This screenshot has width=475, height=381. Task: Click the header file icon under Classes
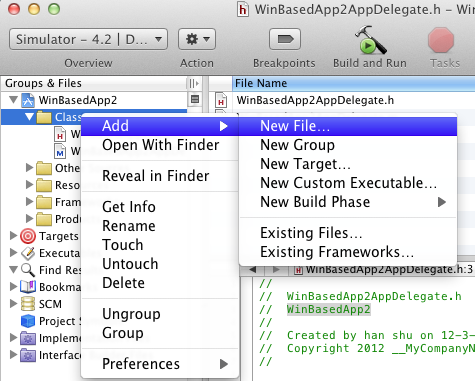tap(60, 134)
